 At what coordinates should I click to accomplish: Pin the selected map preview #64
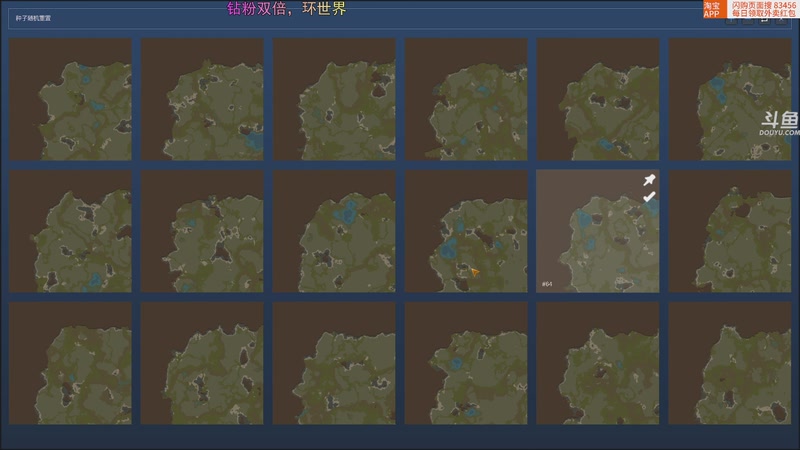click(x=649, y=180)
